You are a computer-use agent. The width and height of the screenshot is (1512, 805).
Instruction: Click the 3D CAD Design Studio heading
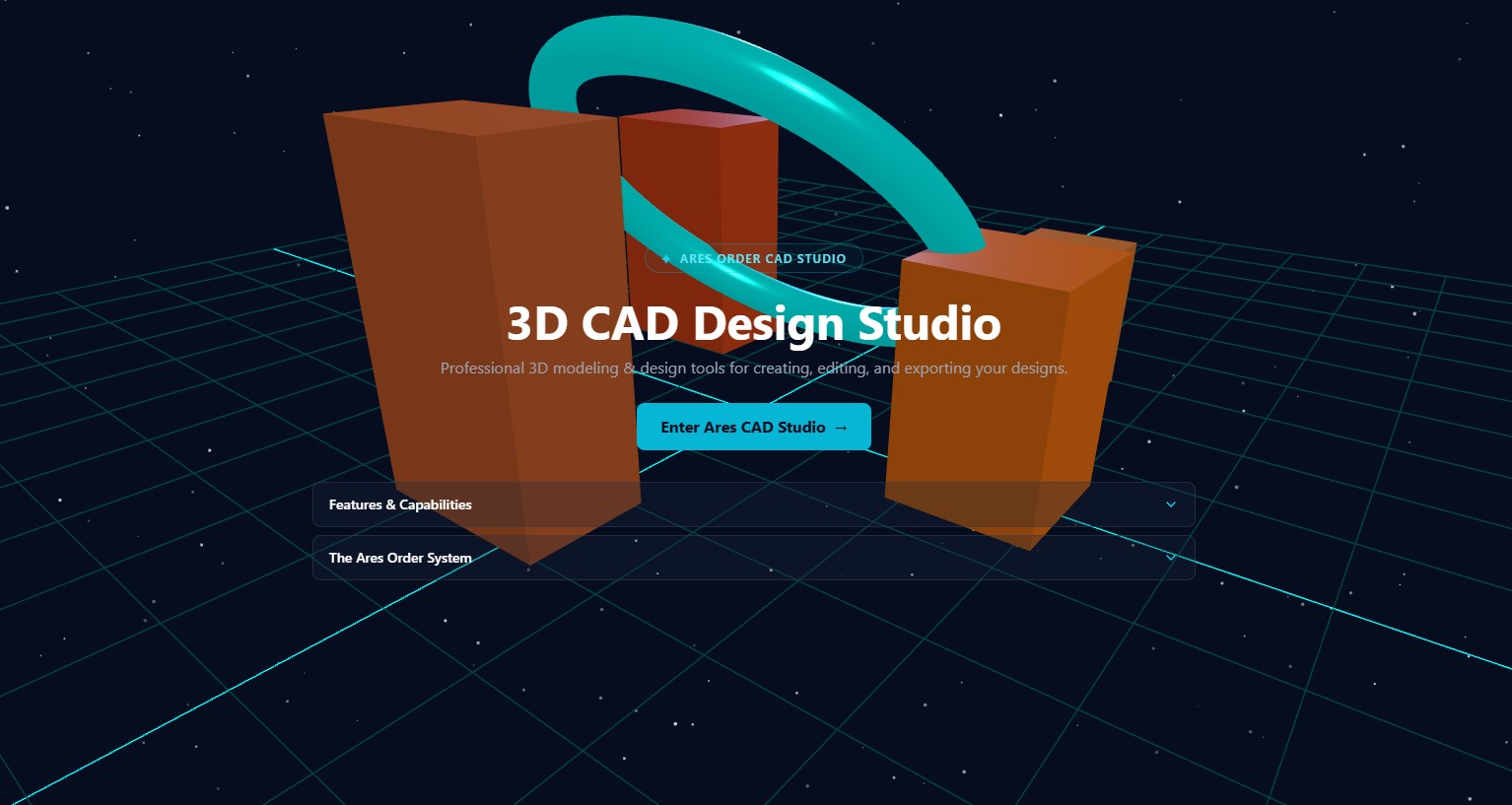[x=754, y=323]
